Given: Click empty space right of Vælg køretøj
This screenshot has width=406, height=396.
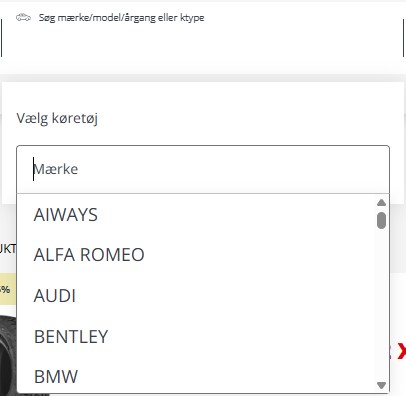Looking at the screenshot, I should click(x=247, y=119).
